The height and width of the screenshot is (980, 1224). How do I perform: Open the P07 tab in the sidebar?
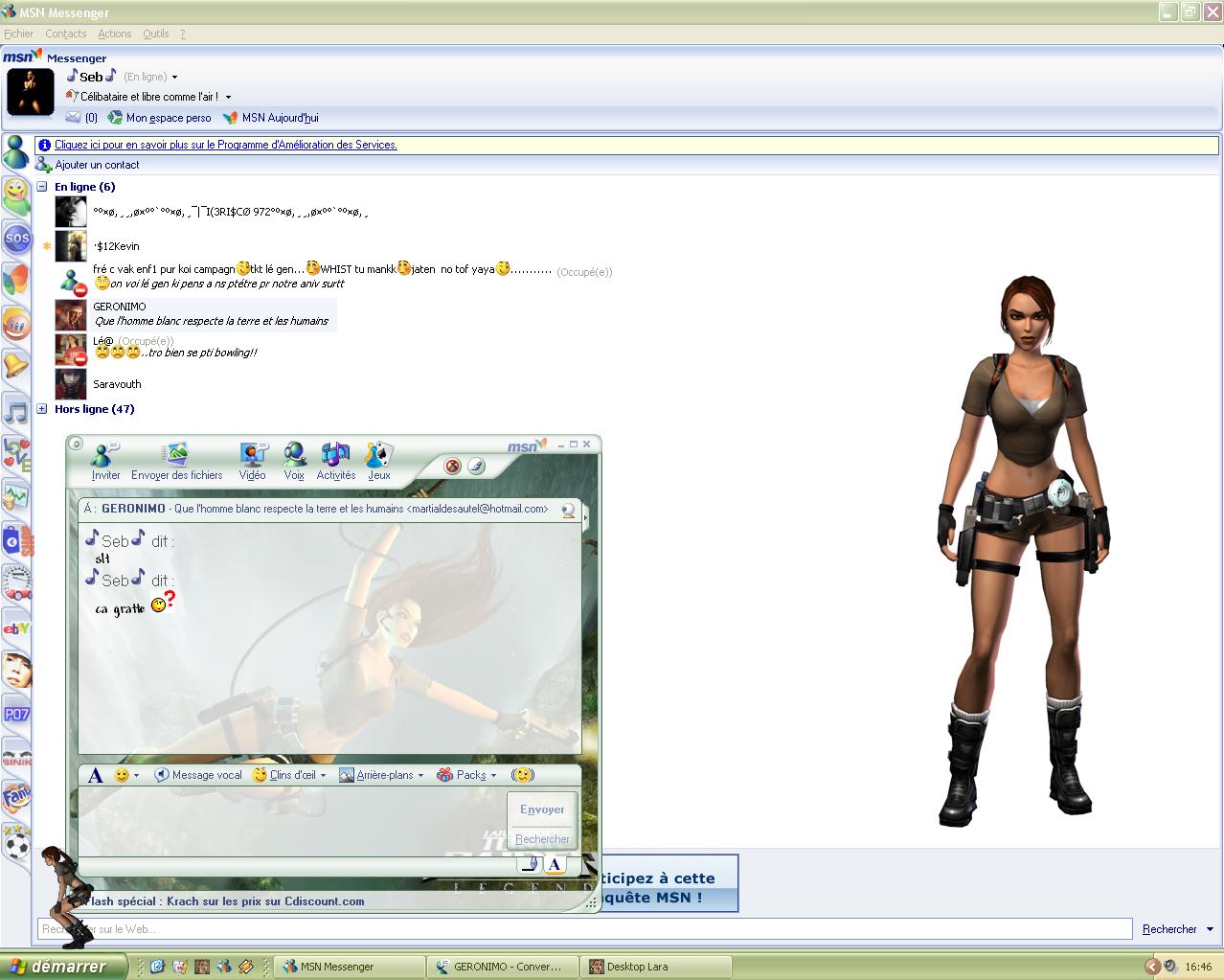[x=16, y=714]
